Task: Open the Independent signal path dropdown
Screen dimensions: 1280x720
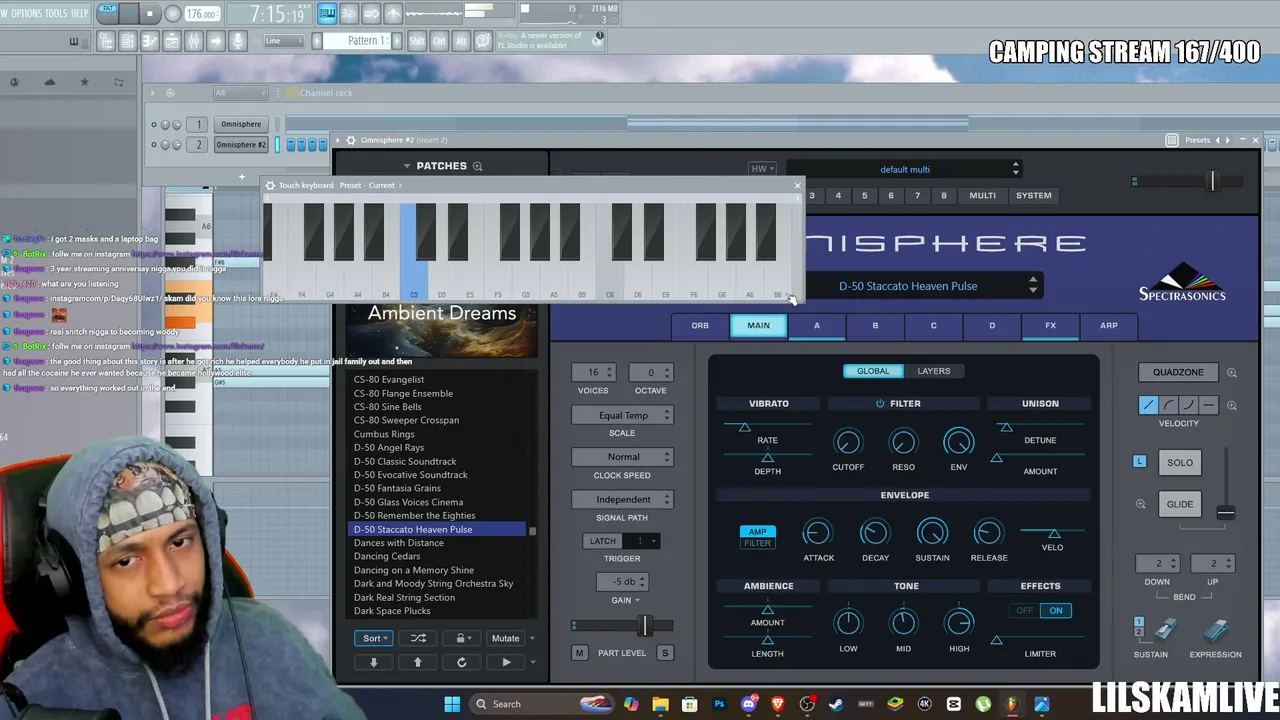Action: pyautogui.click(x=622, y=499)
